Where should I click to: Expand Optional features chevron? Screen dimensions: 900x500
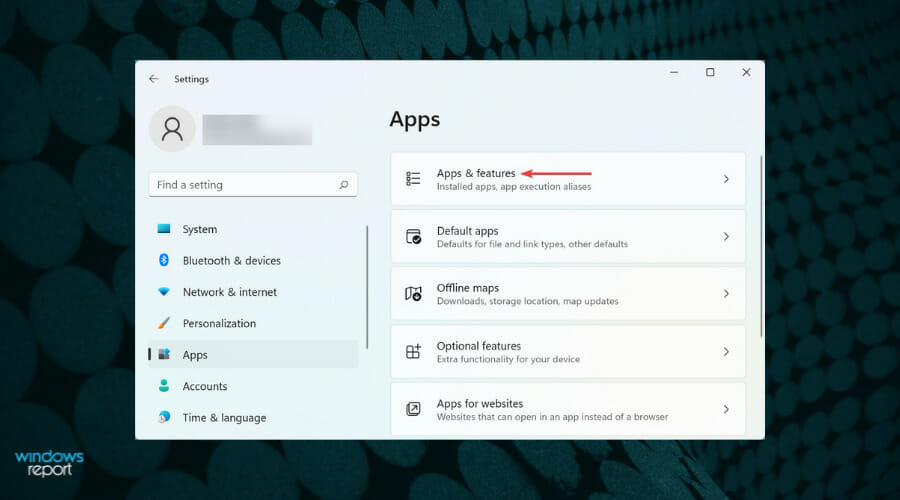pos(726,351)
